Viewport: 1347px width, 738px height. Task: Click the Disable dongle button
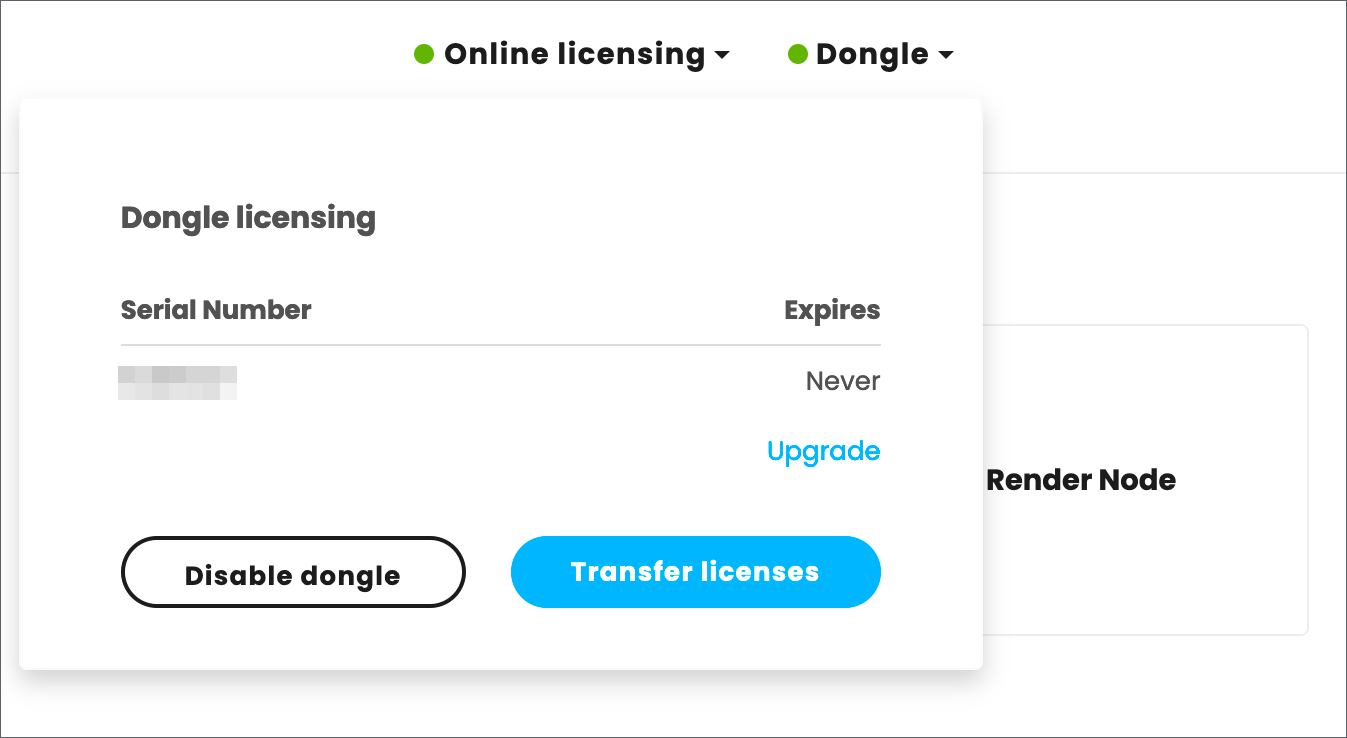point(292,572)
